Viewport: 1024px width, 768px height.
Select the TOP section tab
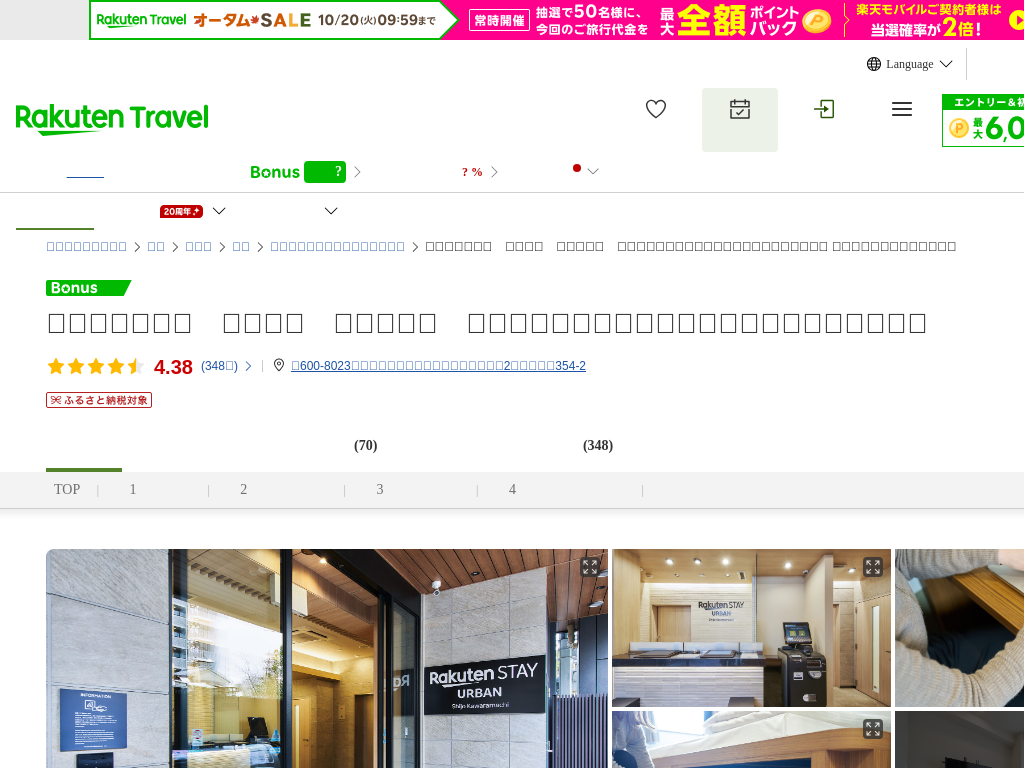67,489
